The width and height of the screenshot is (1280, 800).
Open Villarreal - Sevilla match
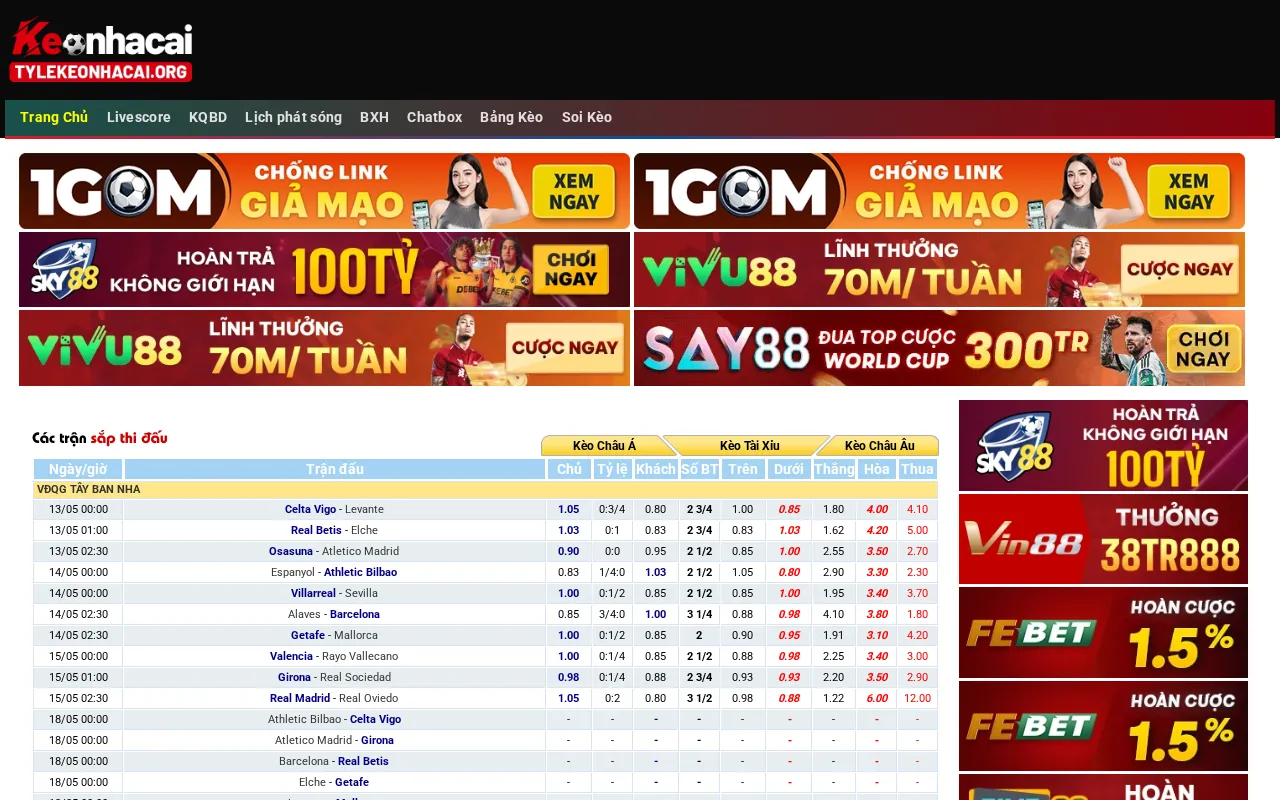point(334,593)
